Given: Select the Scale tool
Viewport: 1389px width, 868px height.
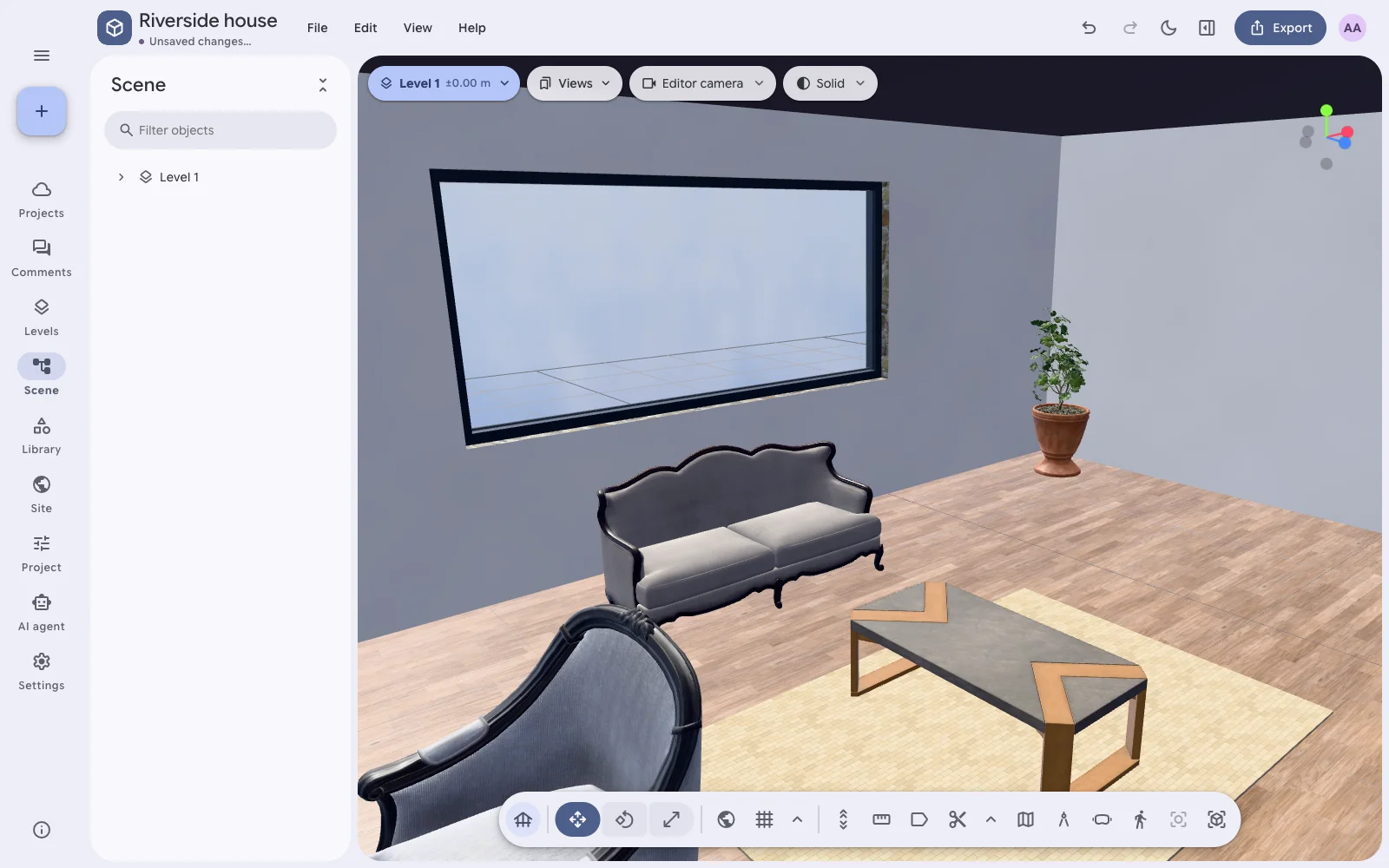Looking at the screenshot, I should pyautogui.click(x=671, y=819).
